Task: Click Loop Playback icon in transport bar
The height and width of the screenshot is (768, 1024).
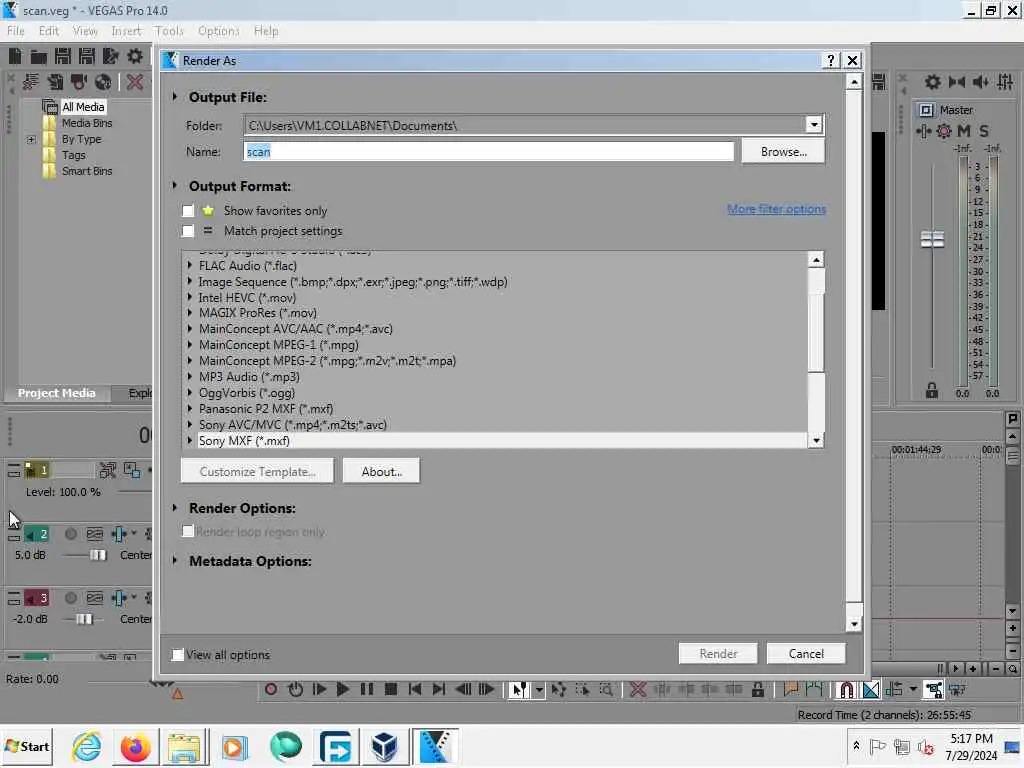Action: pos(295,689)
